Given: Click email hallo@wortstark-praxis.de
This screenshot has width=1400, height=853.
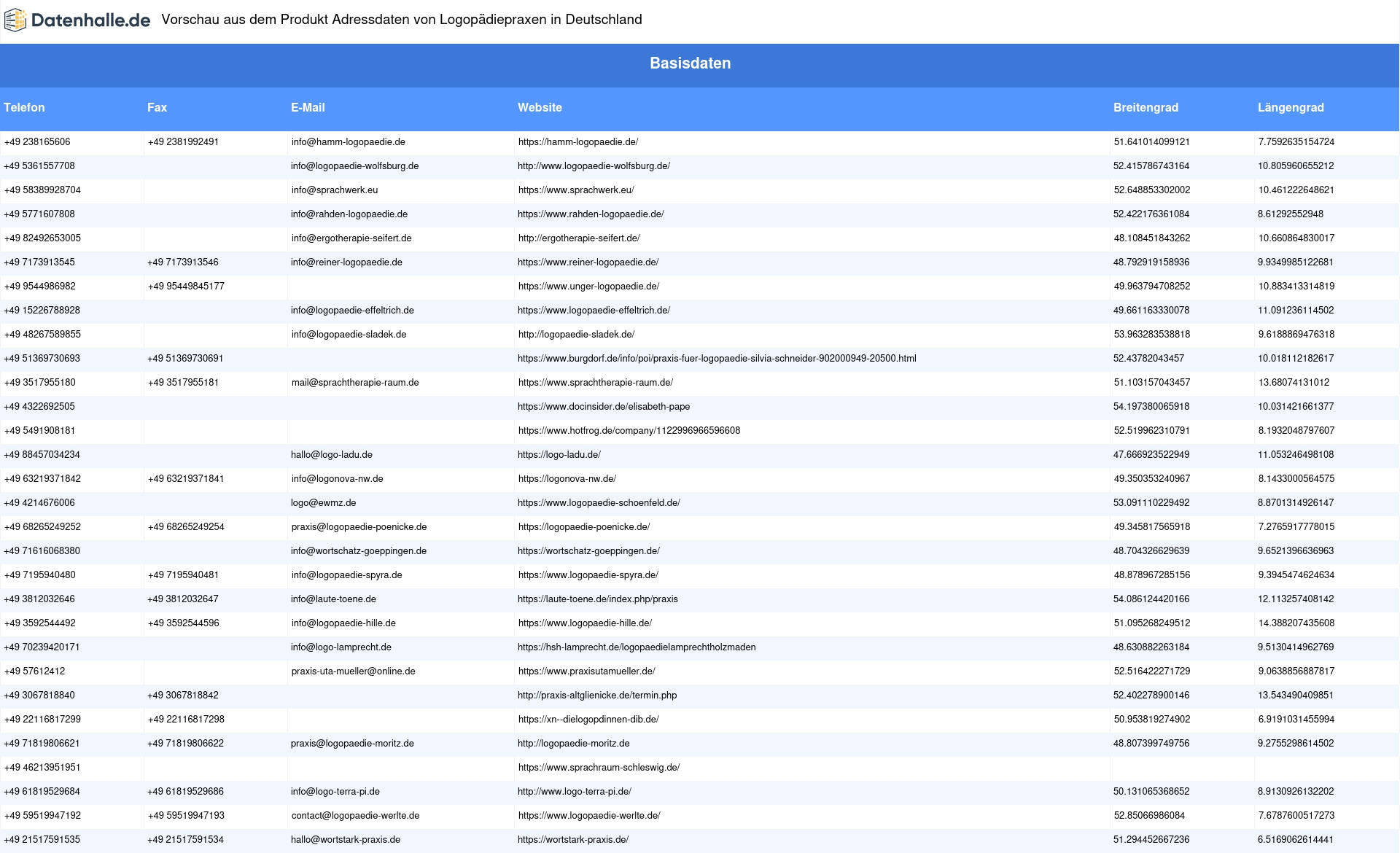Looking at the screenshot, I should [346, 840].
